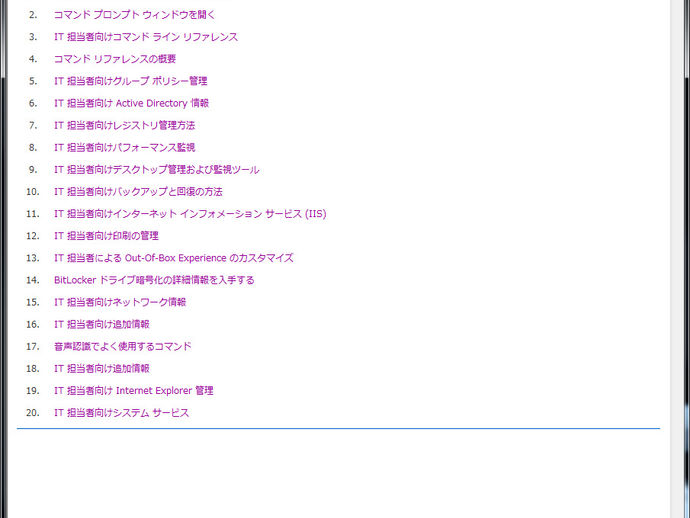Open link コマンド プロンプト ウィンドウを開く
This screenshot has height=518, width=690.
click(x=134, y=15)
